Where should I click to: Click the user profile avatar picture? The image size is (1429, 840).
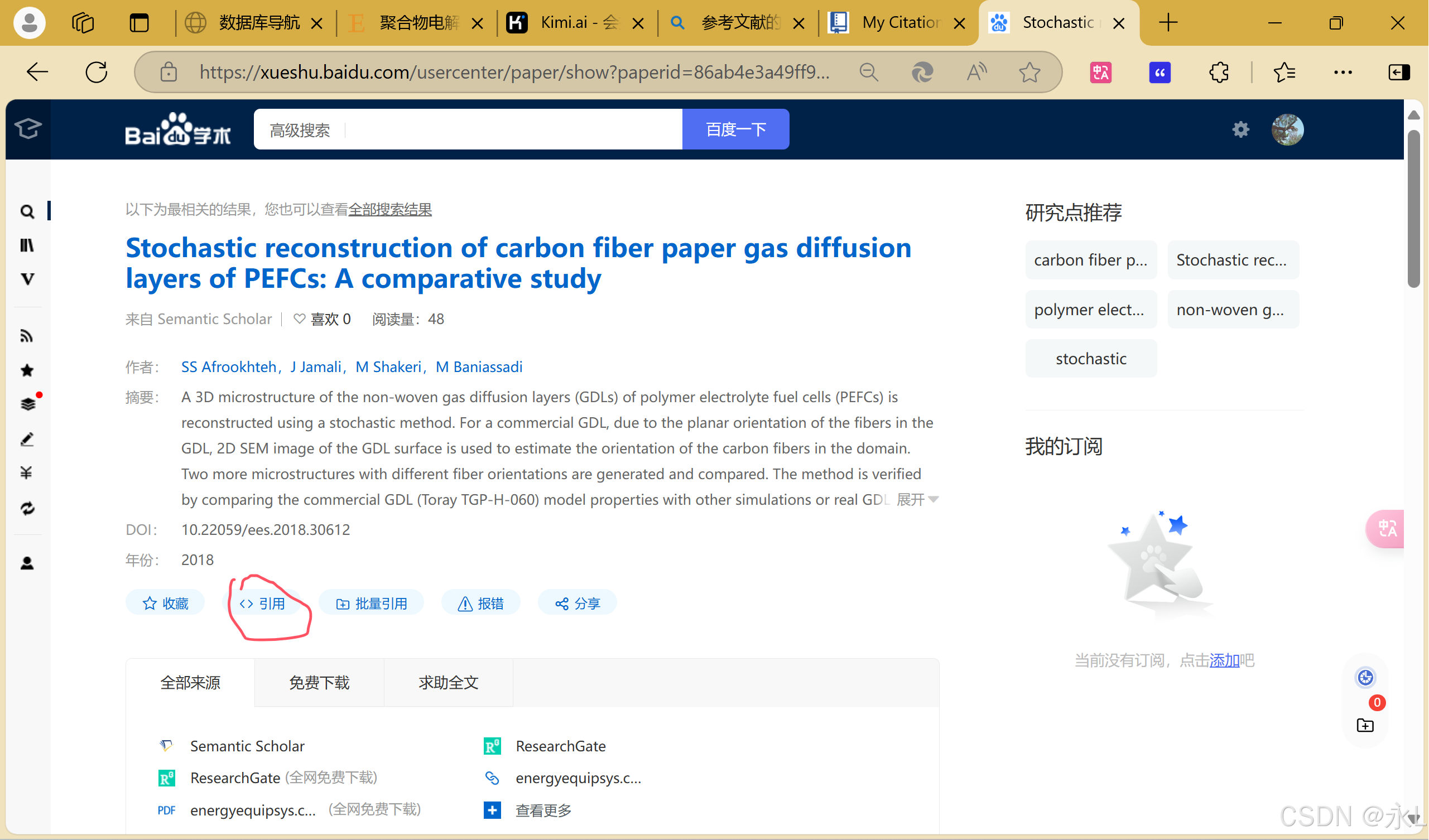[1287, 129]
